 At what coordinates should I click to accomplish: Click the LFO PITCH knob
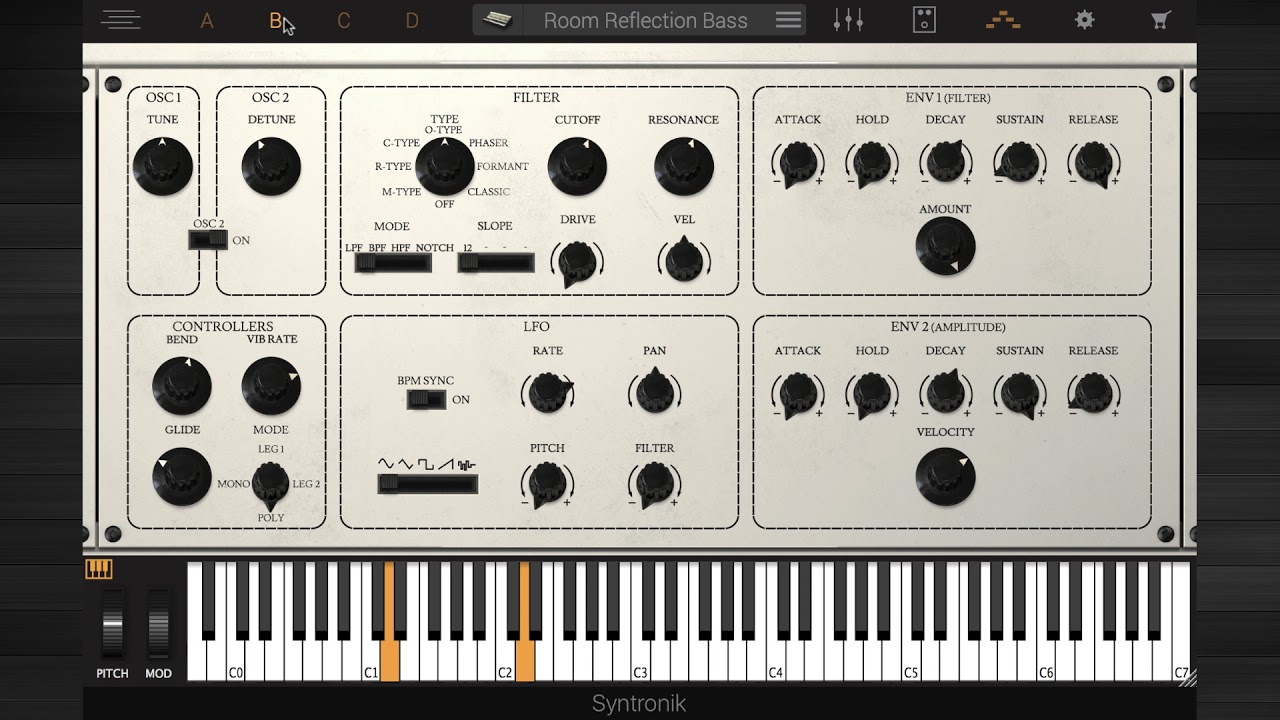pos(548,485)
